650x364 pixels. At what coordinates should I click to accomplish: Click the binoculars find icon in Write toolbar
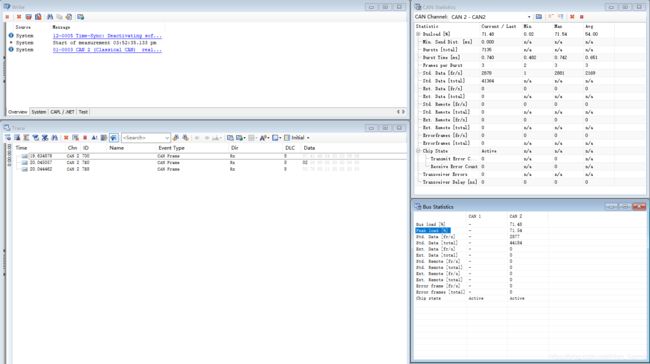click(x=50, y=17)
